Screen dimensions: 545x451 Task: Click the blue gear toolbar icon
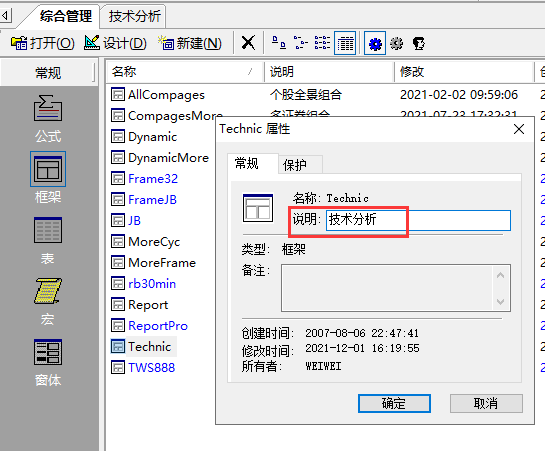point(375,43)
